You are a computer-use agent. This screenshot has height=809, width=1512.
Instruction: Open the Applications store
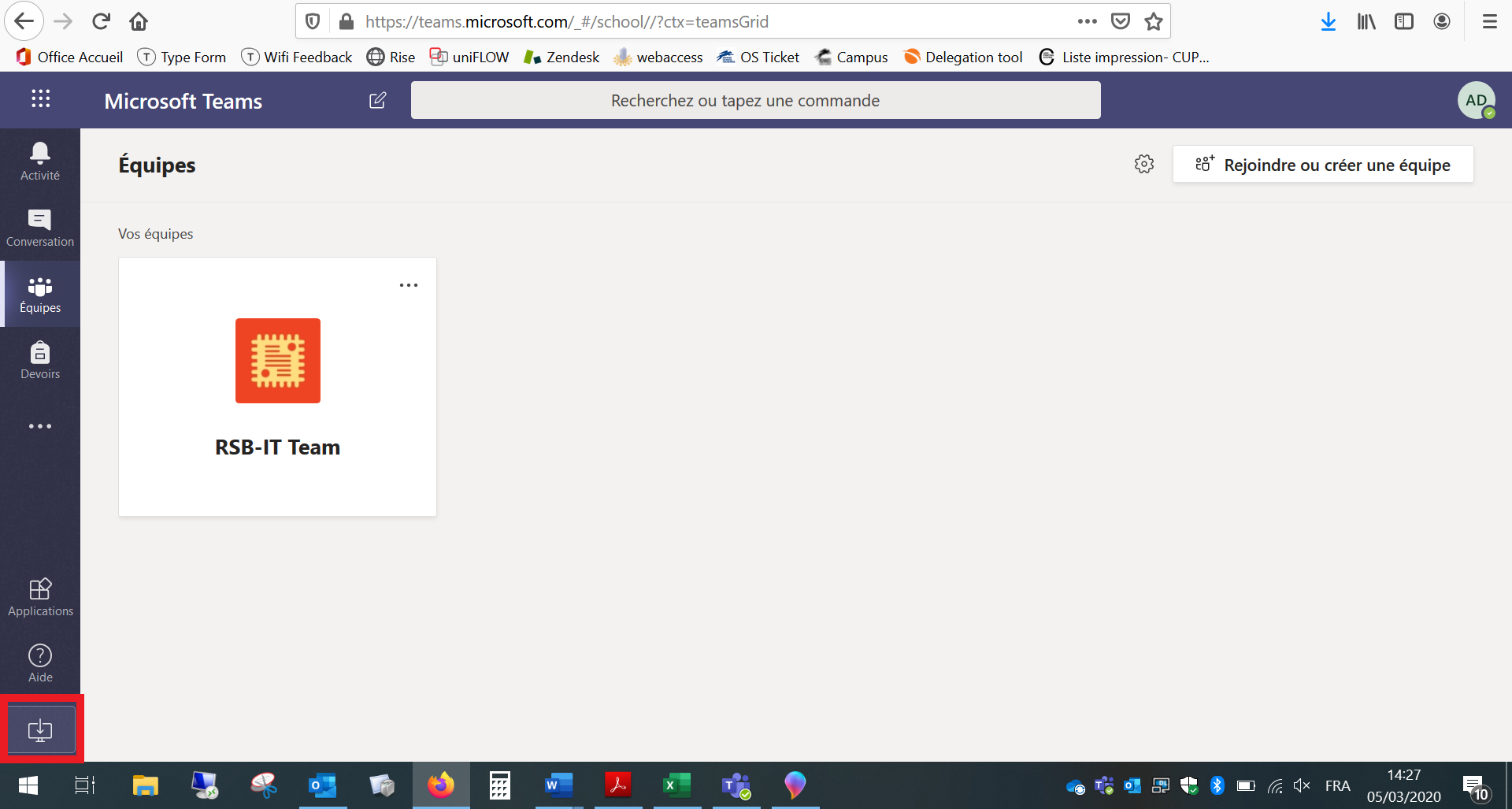click(x=40, y=597)
